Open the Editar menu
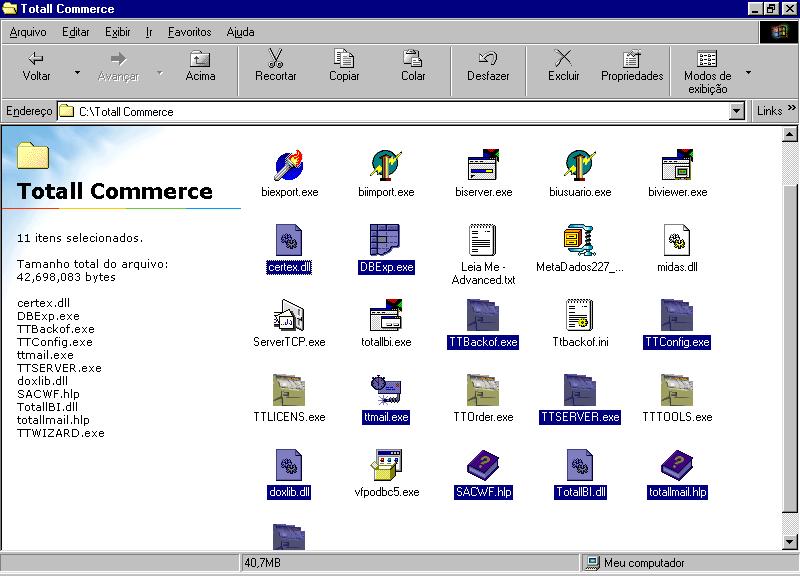The height and width of the screenshot is (576, 800). 76,32
